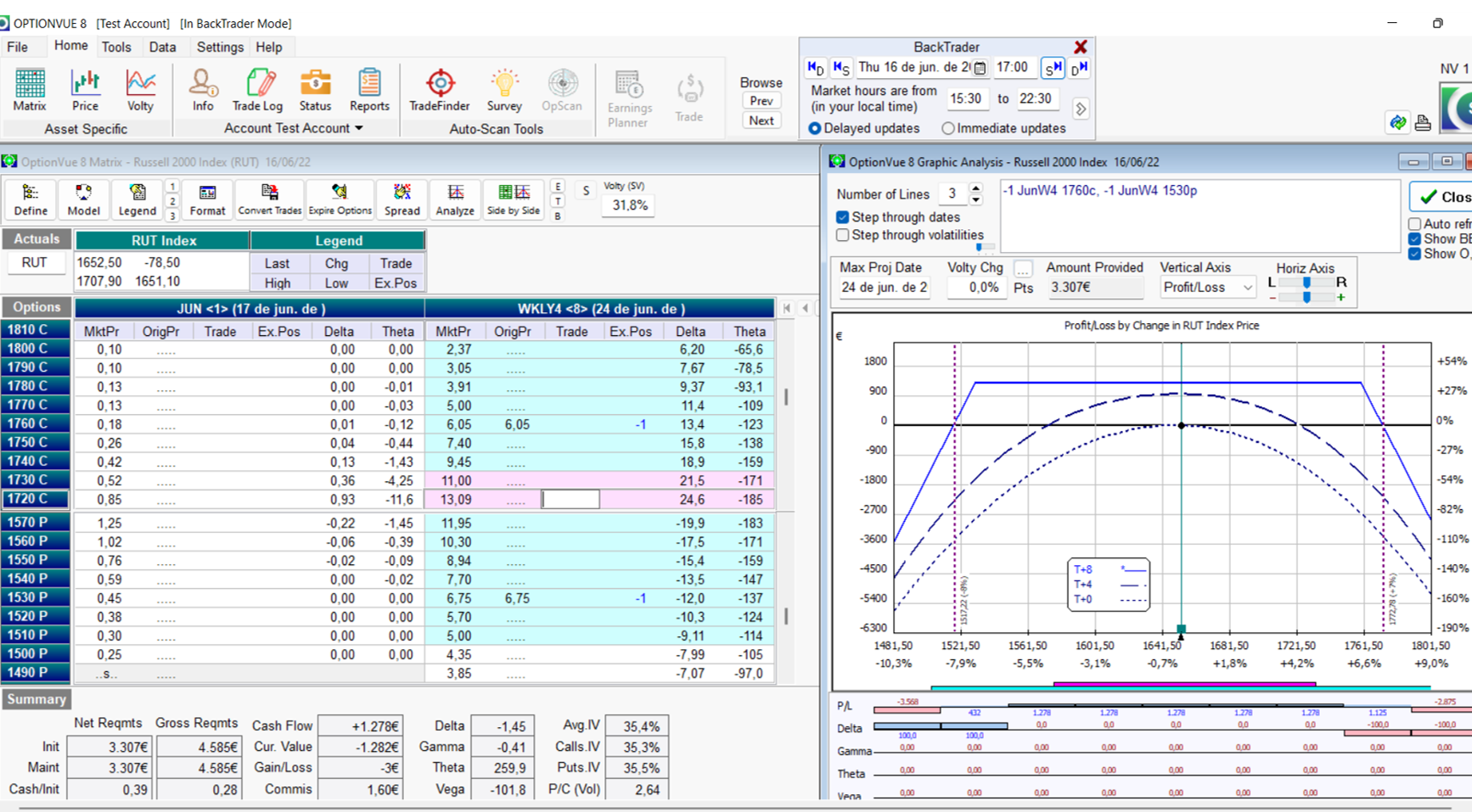The height and width of the screenshot is (812, 1472).
Task: Open the Reports icon
Action: click(x=369, y=90)
